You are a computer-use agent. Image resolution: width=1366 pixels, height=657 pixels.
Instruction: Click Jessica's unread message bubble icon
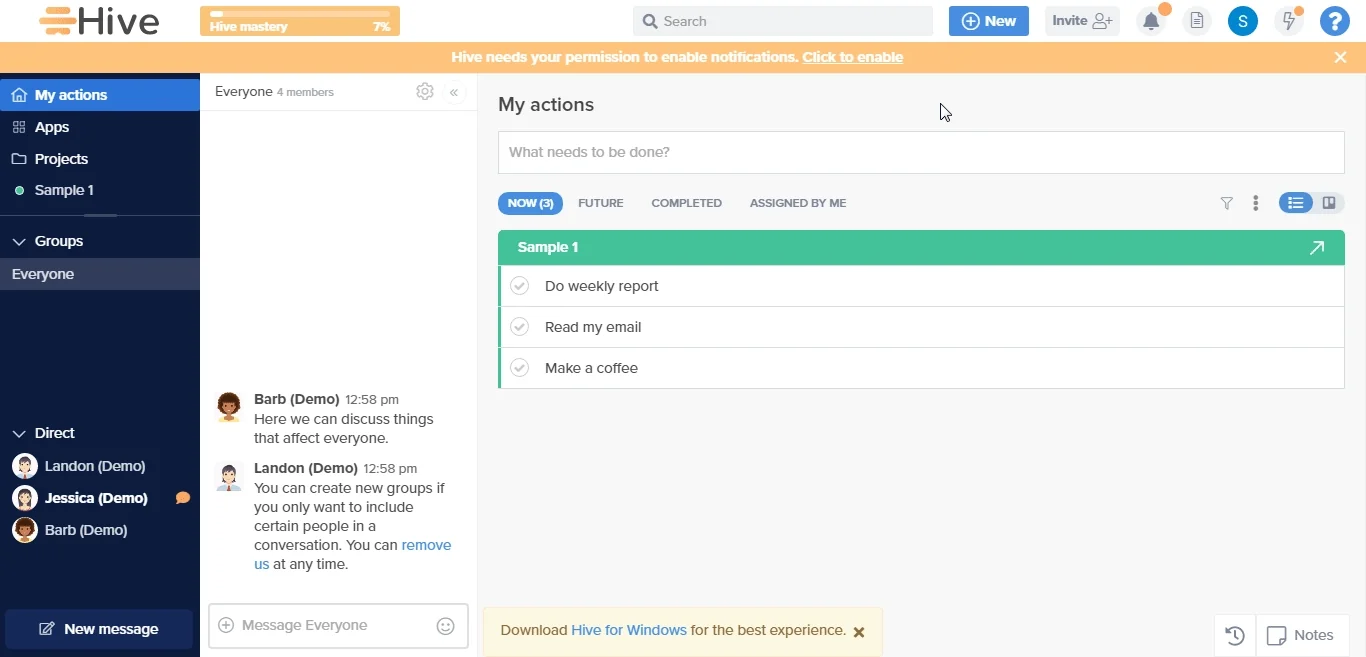click(183, 498)
